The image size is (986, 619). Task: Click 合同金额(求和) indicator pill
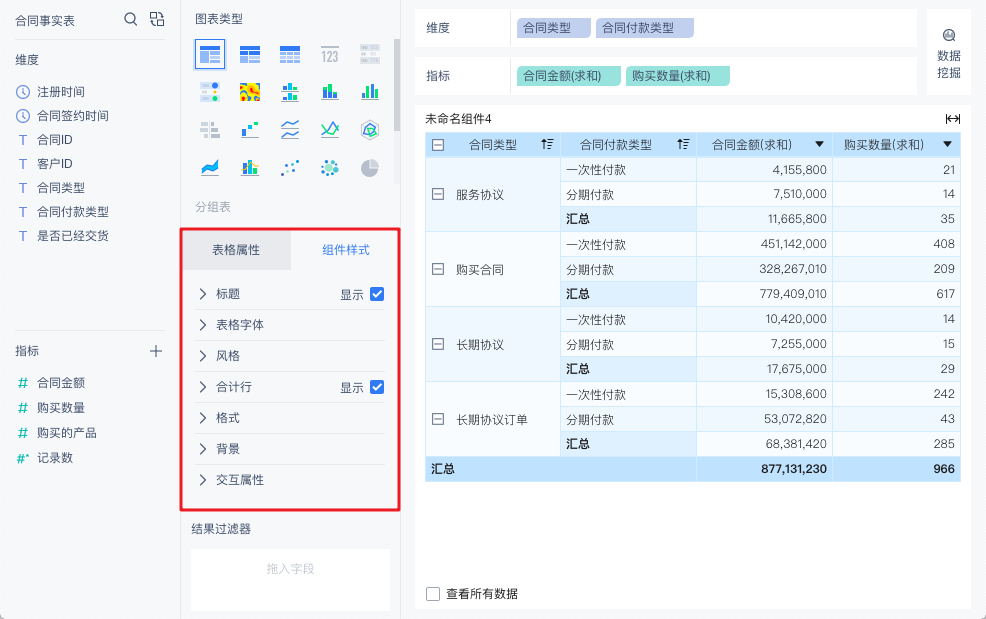(x=568, y=76)
